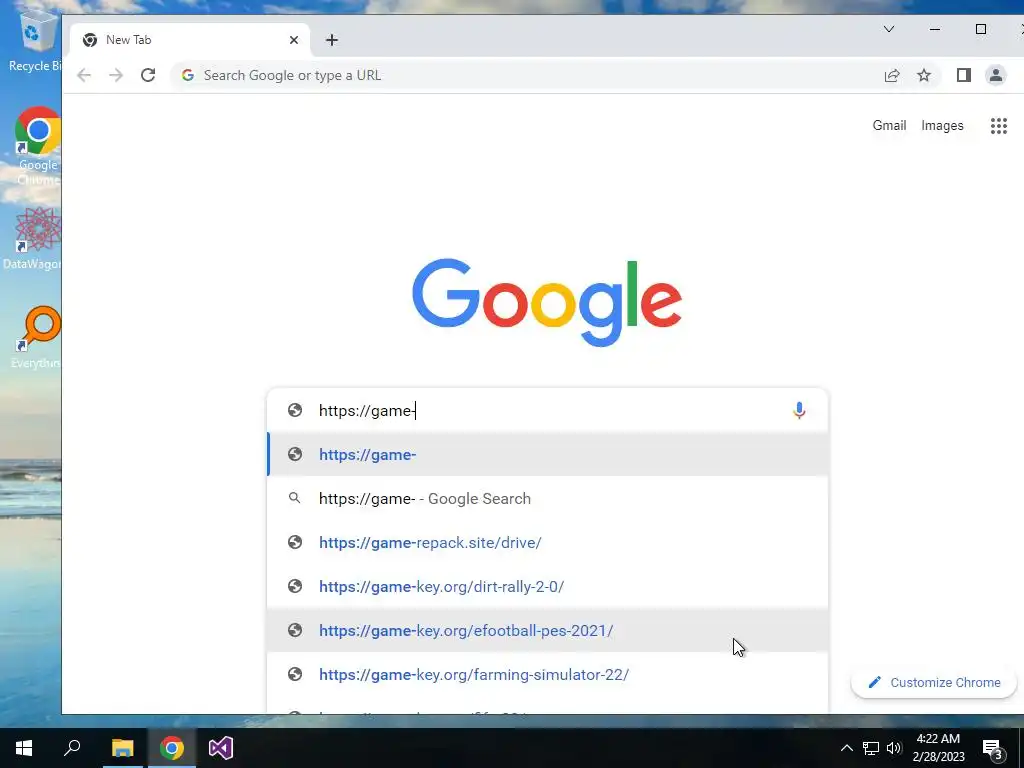Image resolution: width=1024 pixels, height=768 pixels.
Task: Click Customize Chrome button
Action: (x=934, y=682)
